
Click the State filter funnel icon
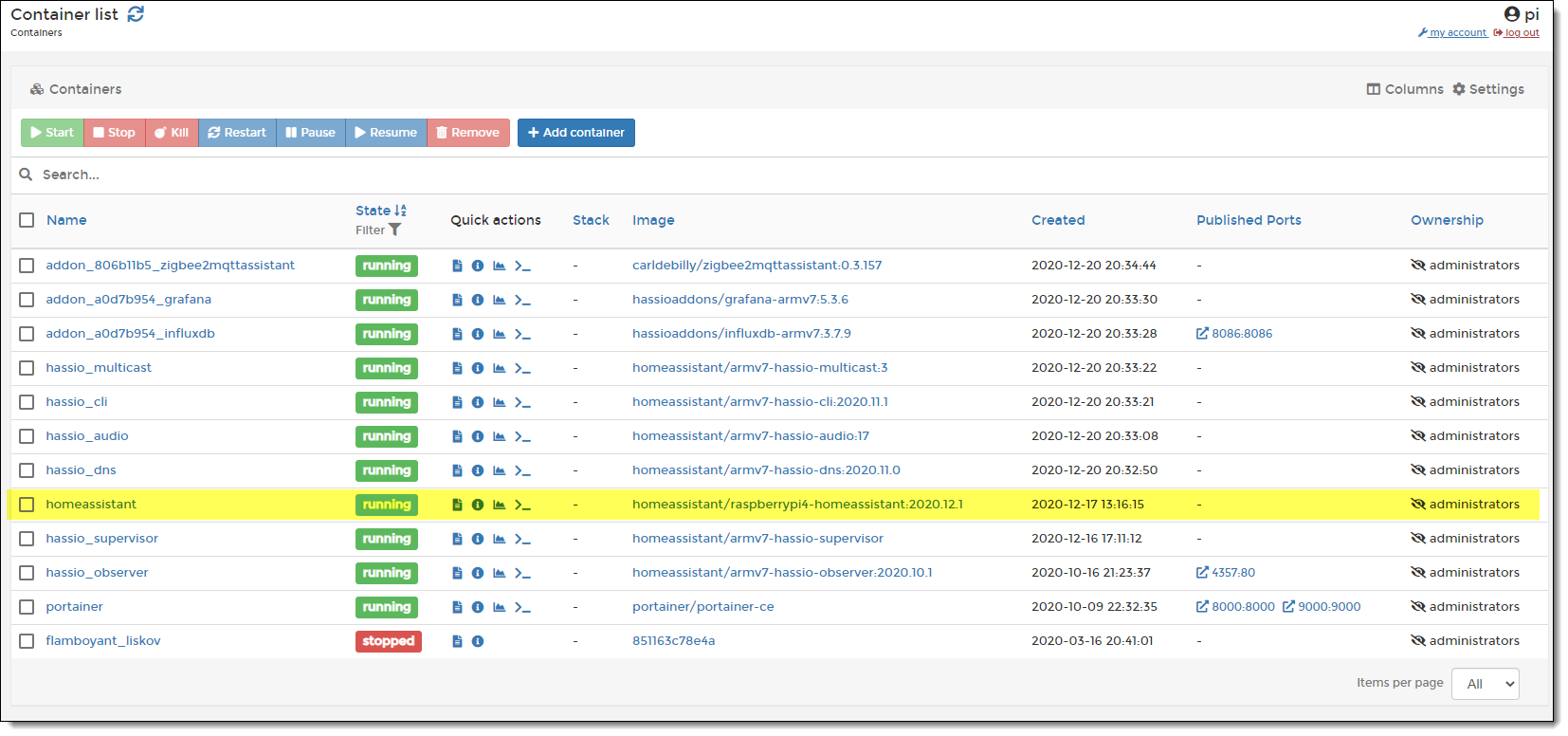394,230
